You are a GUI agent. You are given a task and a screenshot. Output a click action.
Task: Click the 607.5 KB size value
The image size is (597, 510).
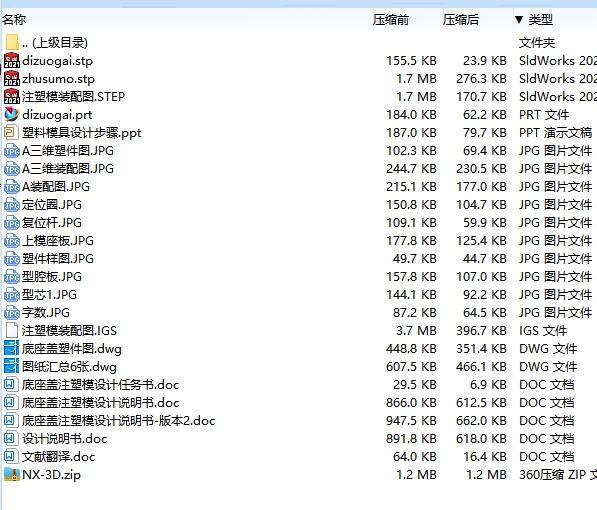click(x=411, y=367)
